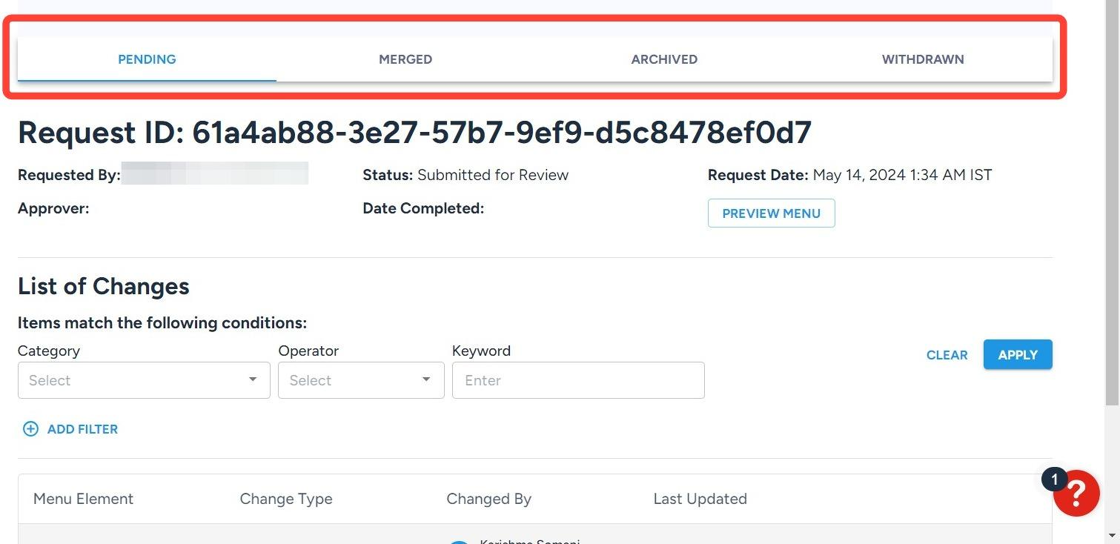Click the Last Updated column header
1120x544 pixels.
pos(700,499)
